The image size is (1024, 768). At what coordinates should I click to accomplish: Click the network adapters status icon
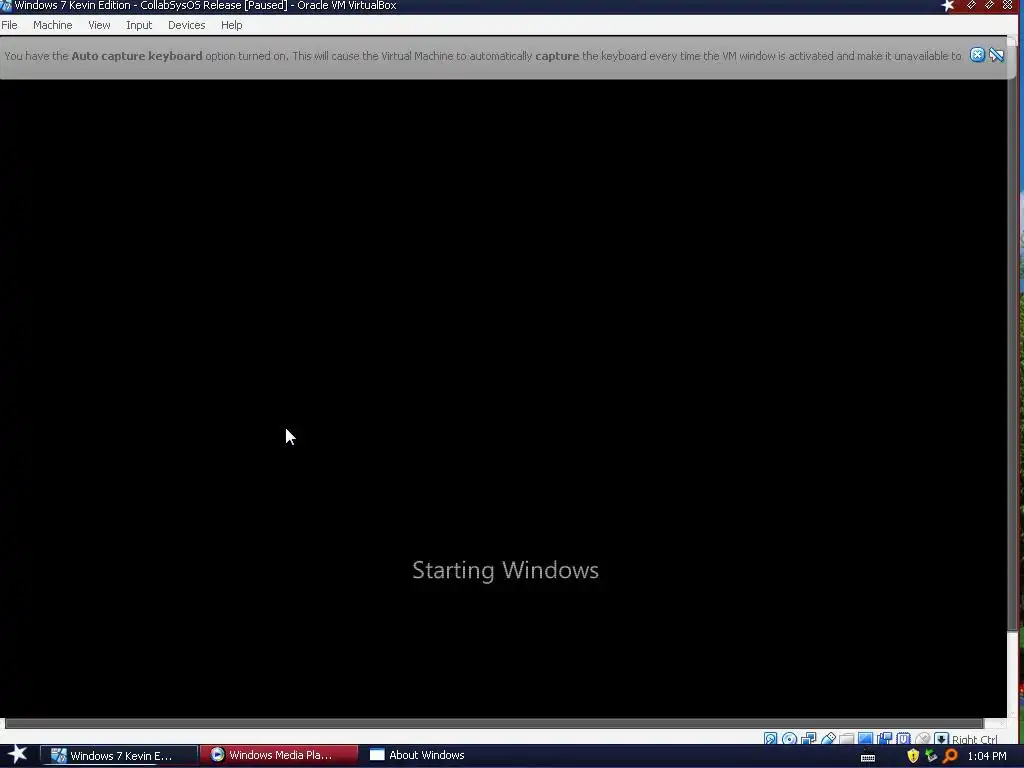click(808, 739)
